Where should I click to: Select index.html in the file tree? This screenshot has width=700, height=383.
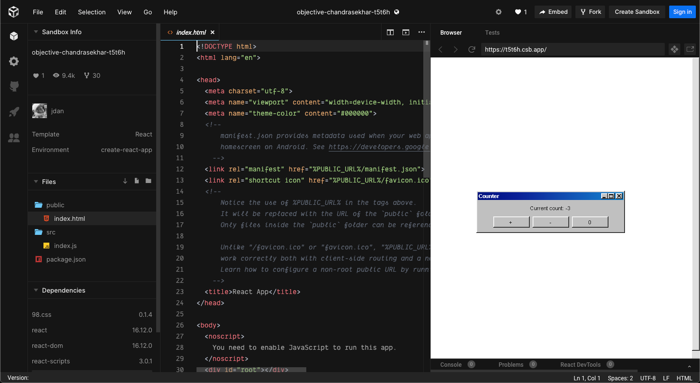point(92,218)
